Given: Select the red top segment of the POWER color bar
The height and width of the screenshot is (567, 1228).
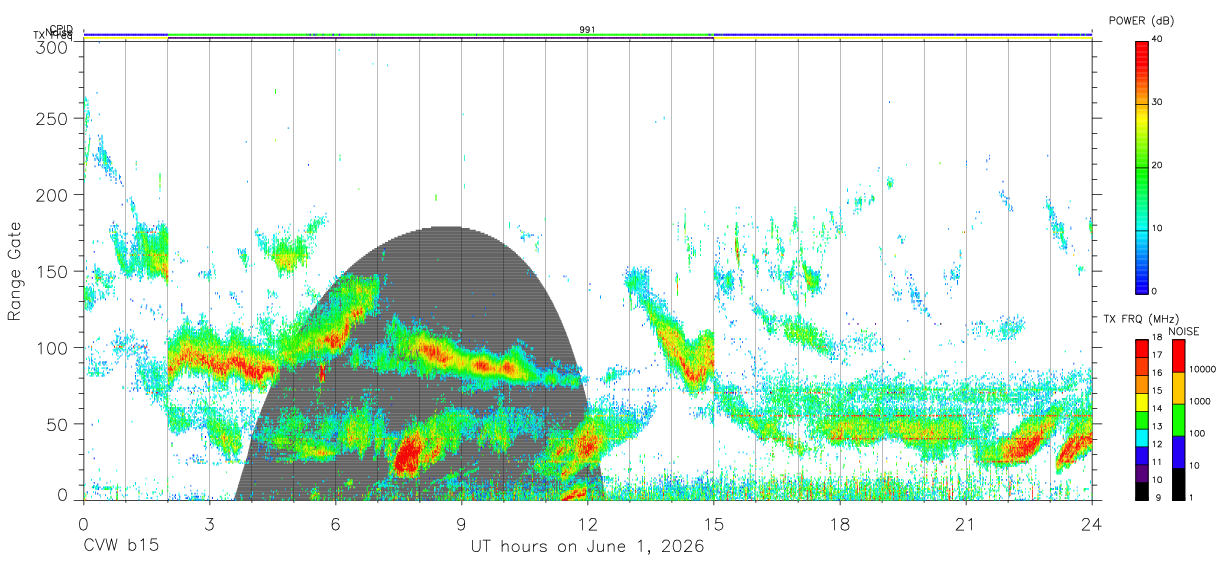Looking at the screenshot, I should click(x=1142, y=72).
